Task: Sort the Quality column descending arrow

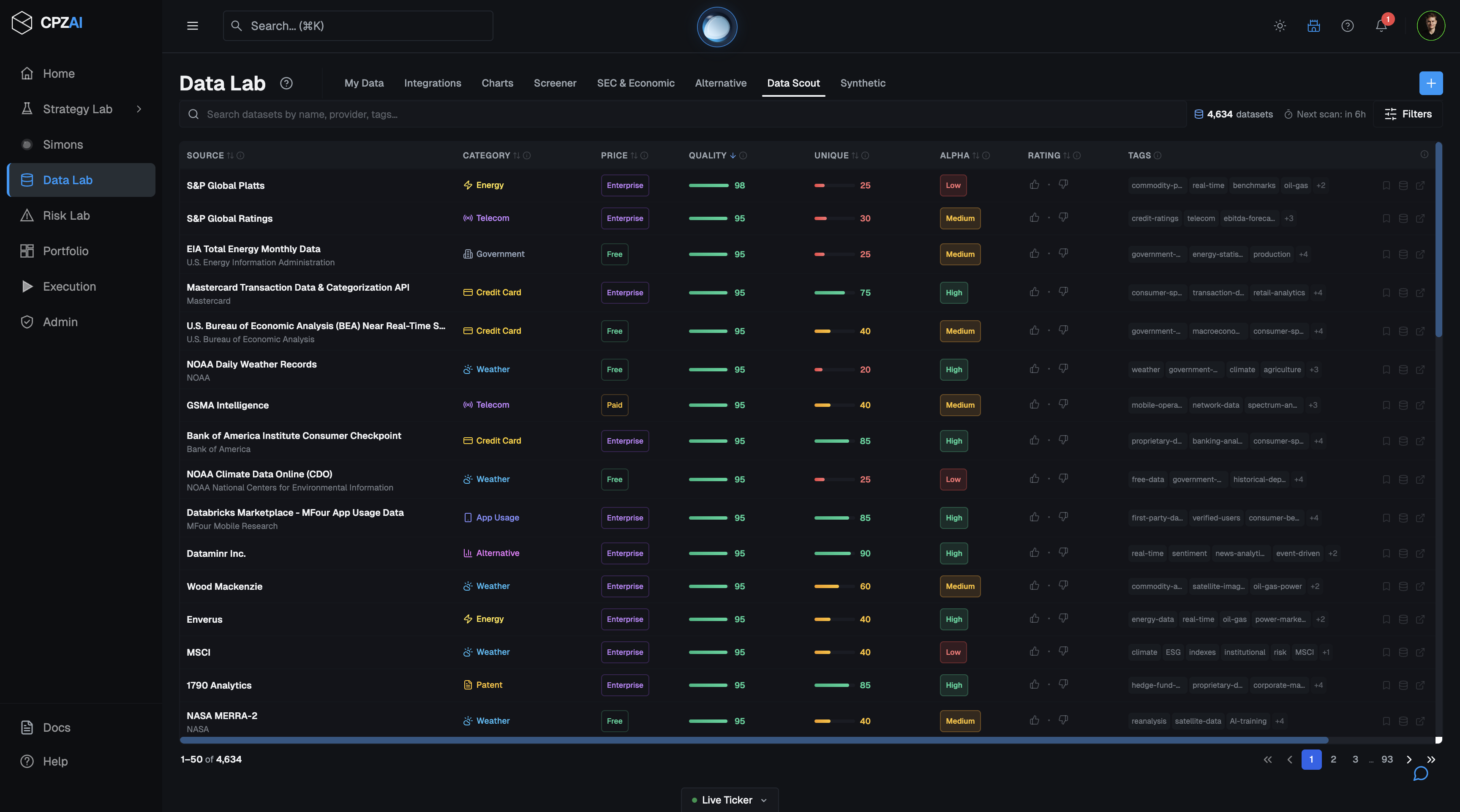Action: point(732,155)
